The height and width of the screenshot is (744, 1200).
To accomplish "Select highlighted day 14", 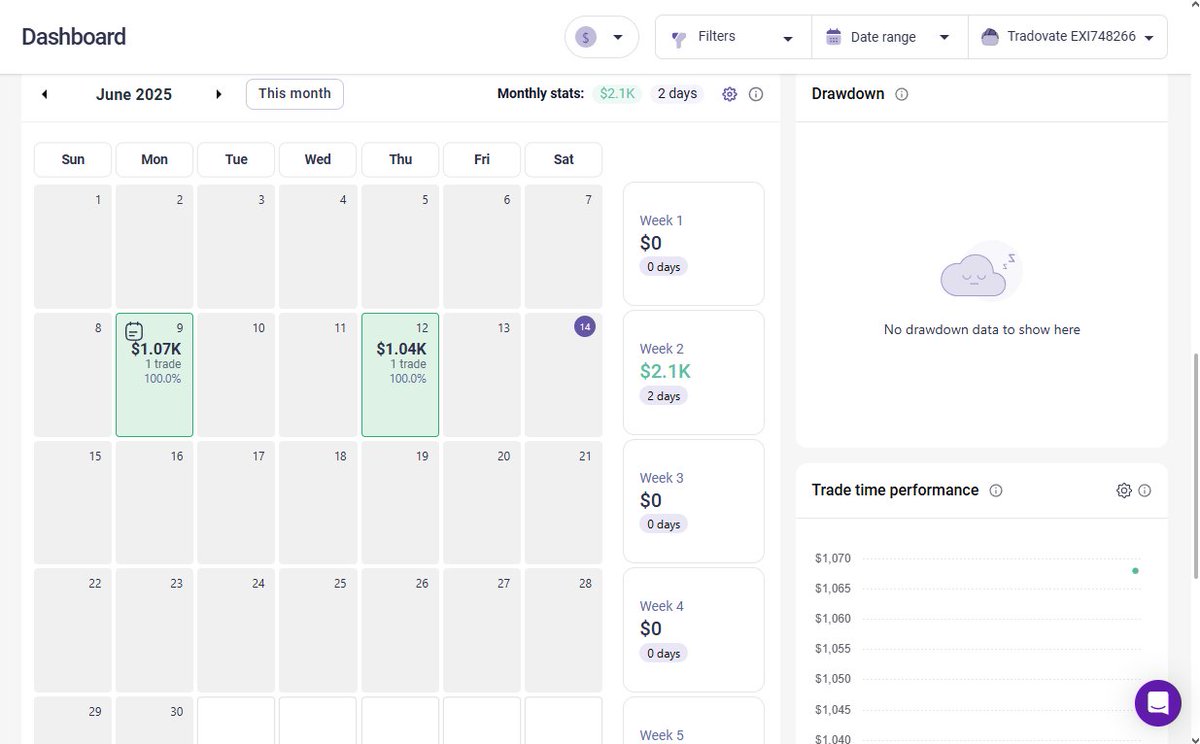I will coord(585,327).
